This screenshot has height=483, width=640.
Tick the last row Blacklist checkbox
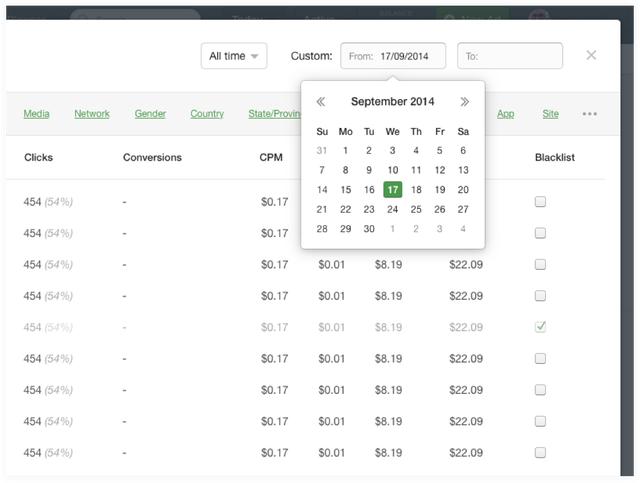tap(540, 452)
